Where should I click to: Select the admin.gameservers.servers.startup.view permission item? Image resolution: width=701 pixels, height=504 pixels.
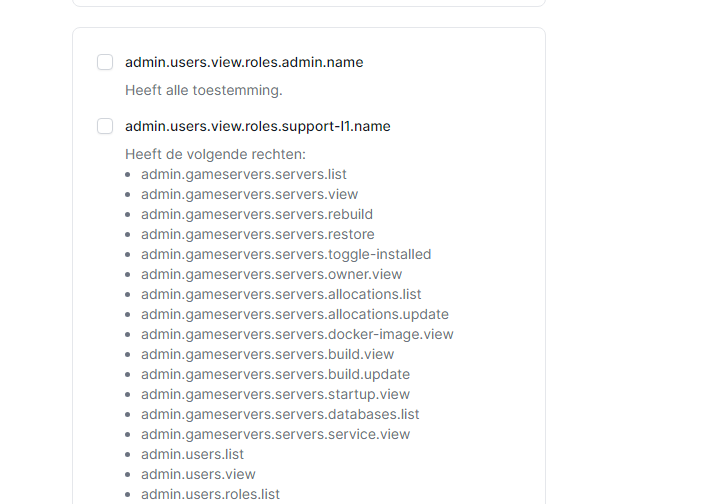[275, 394]
